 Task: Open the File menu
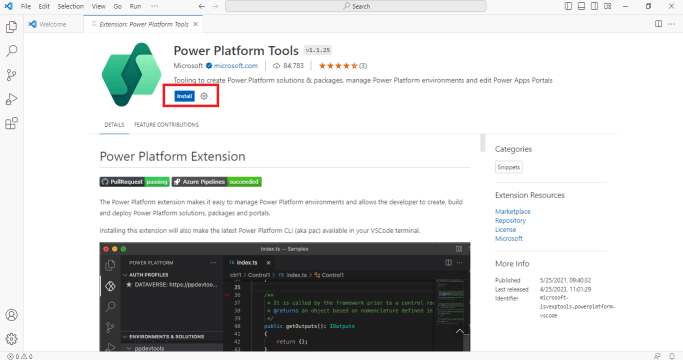(26, 6)
